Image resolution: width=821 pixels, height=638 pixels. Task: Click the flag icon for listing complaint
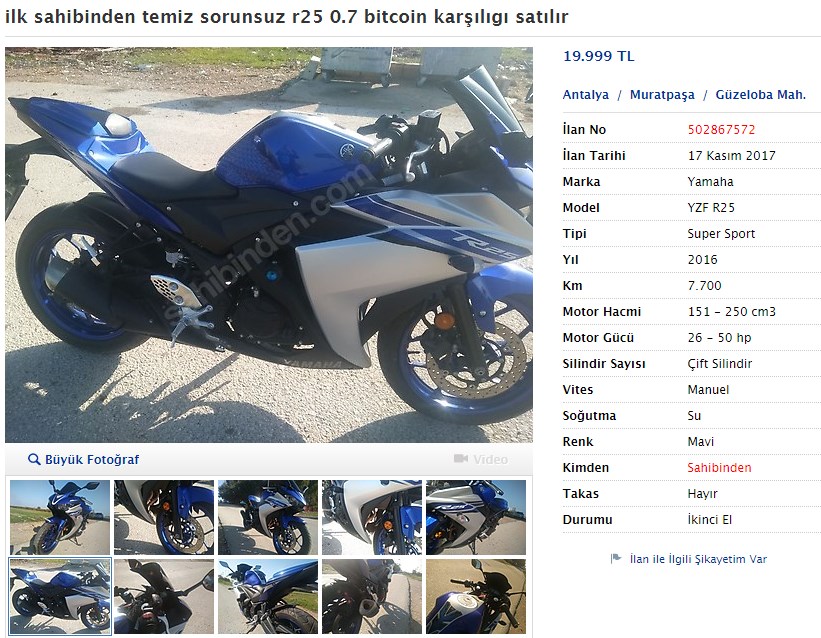[x=616, y=559]
